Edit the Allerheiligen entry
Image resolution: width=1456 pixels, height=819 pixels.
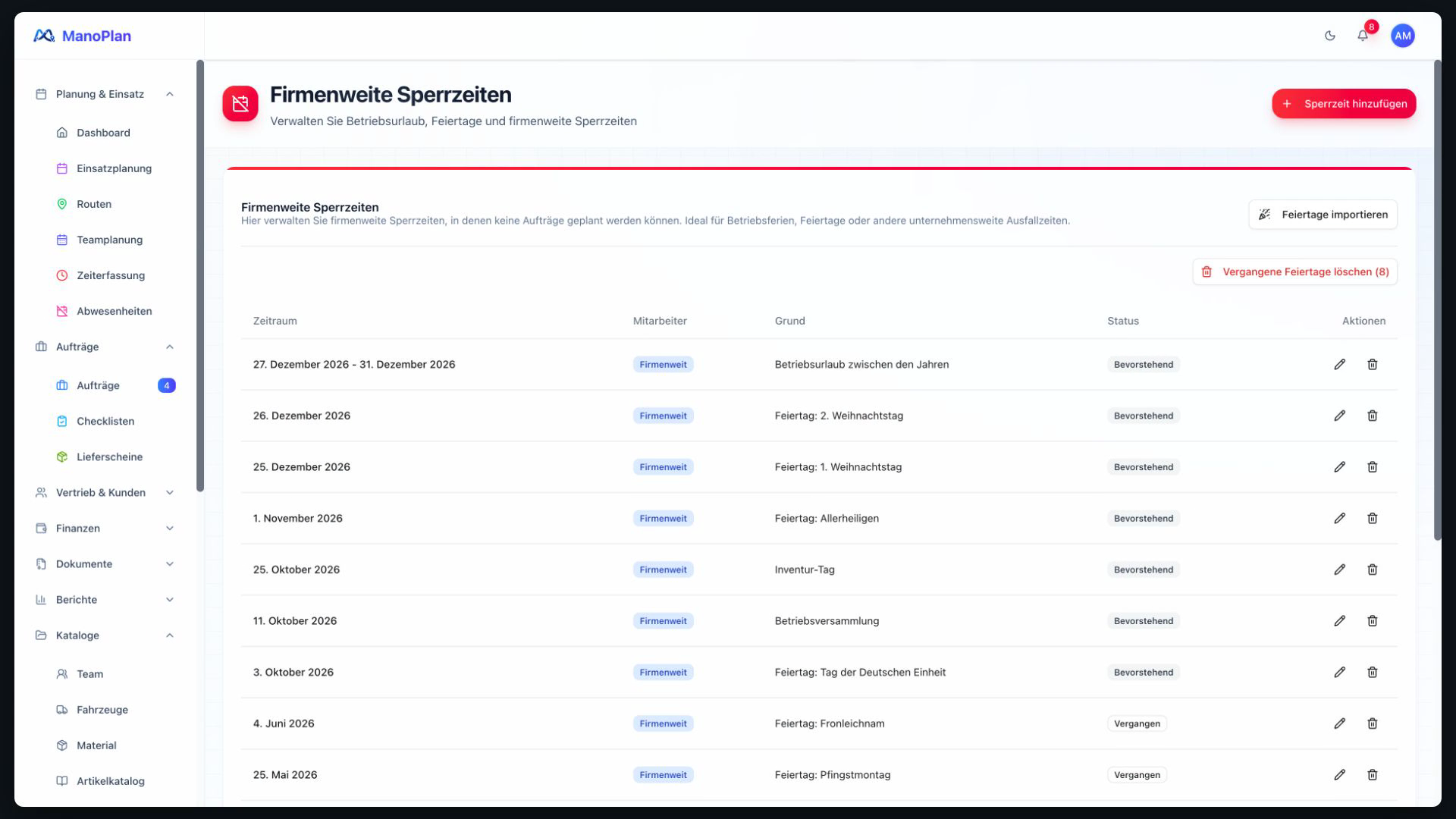[1339, 519]
